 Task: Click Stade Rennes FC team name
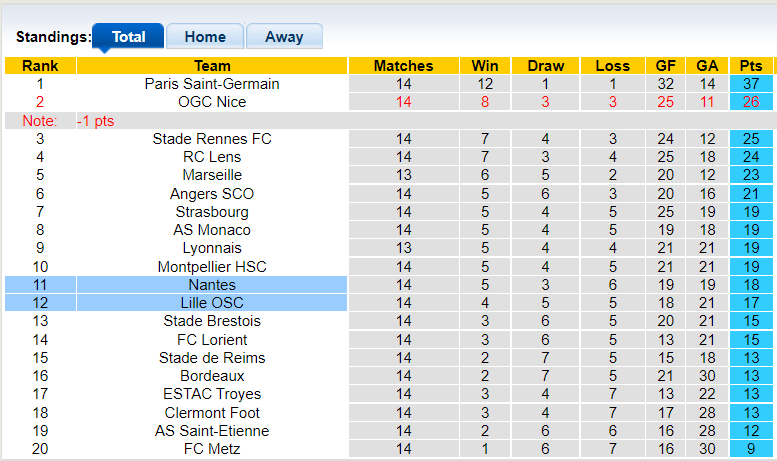[212, 139]
